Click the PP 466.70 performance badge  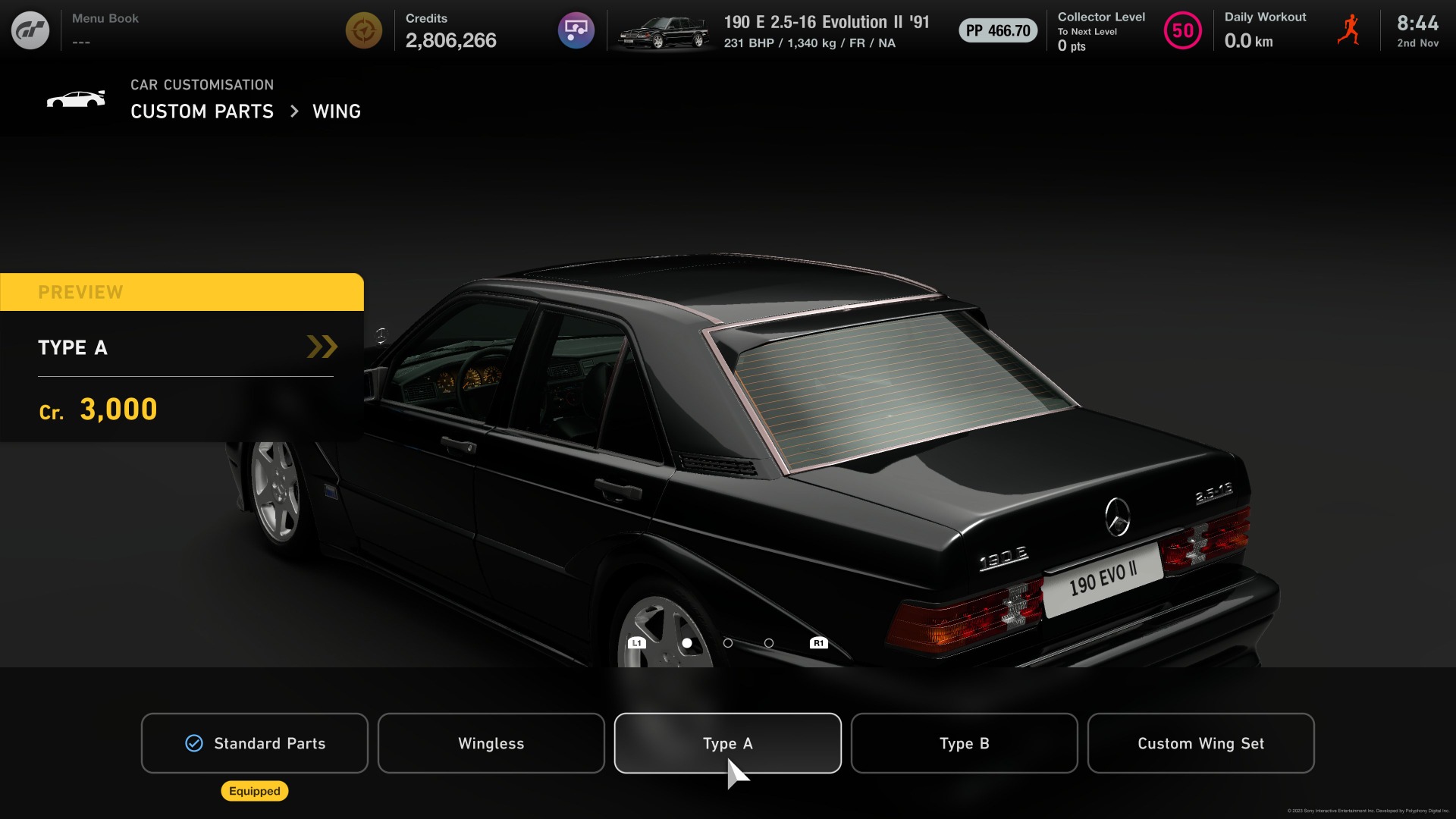coord(998,30)
